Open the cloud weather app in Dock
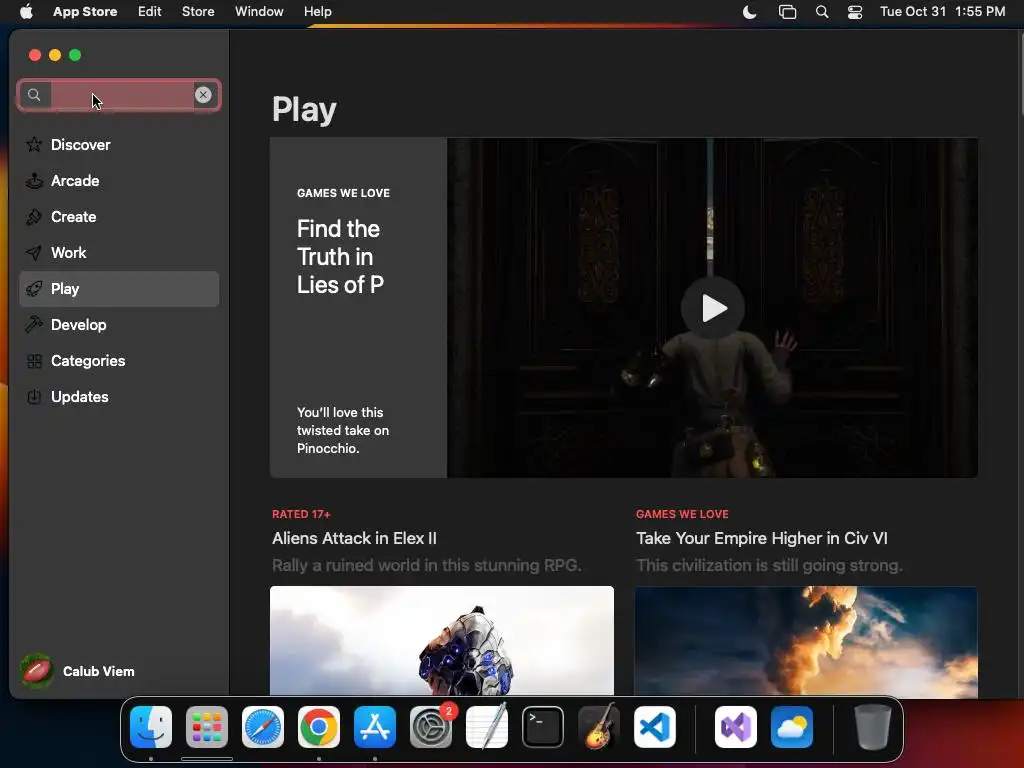 [792, 727]
